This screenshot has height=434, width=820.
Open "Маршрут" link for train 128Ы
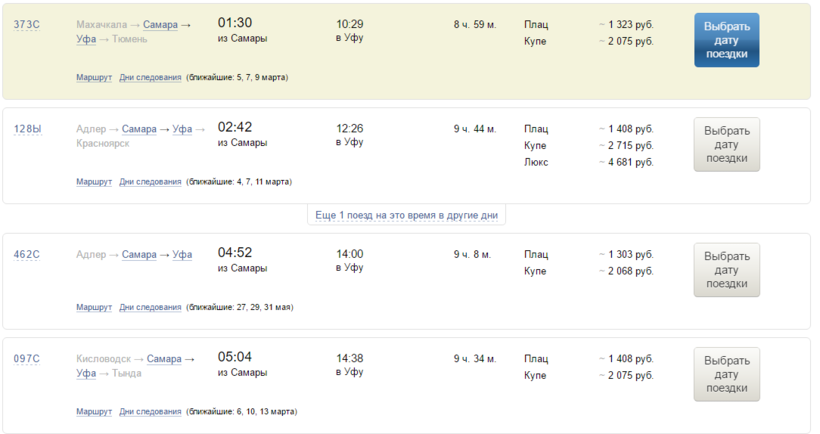point(94,182)
